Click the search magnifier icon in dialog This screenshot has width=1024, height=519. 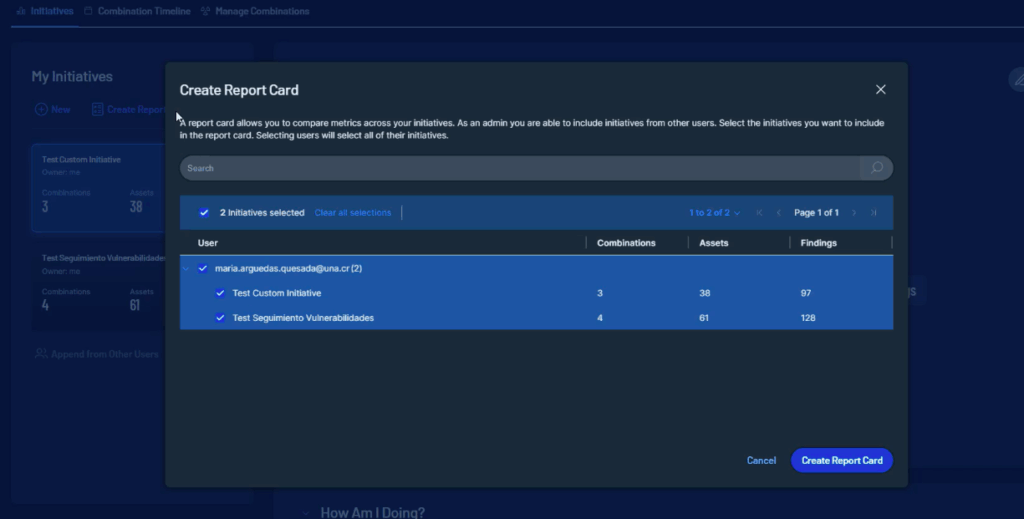point(876,168)
